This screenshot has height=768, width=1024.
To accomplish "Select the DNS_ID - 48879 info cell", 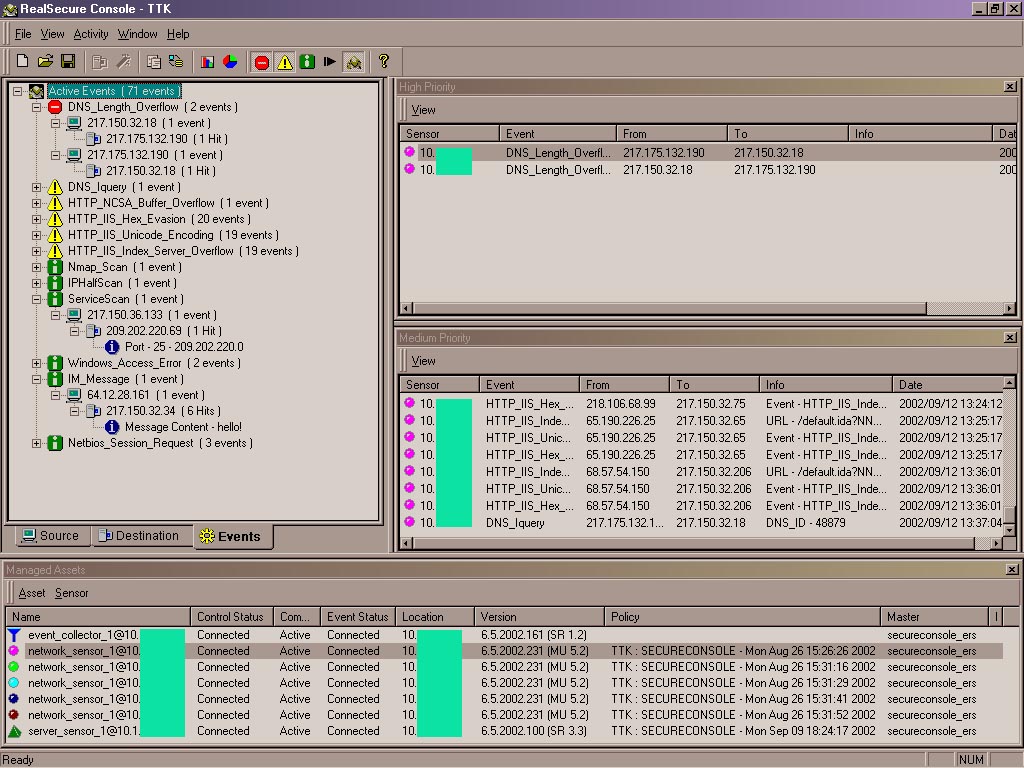I will click(x=805, y=522).
